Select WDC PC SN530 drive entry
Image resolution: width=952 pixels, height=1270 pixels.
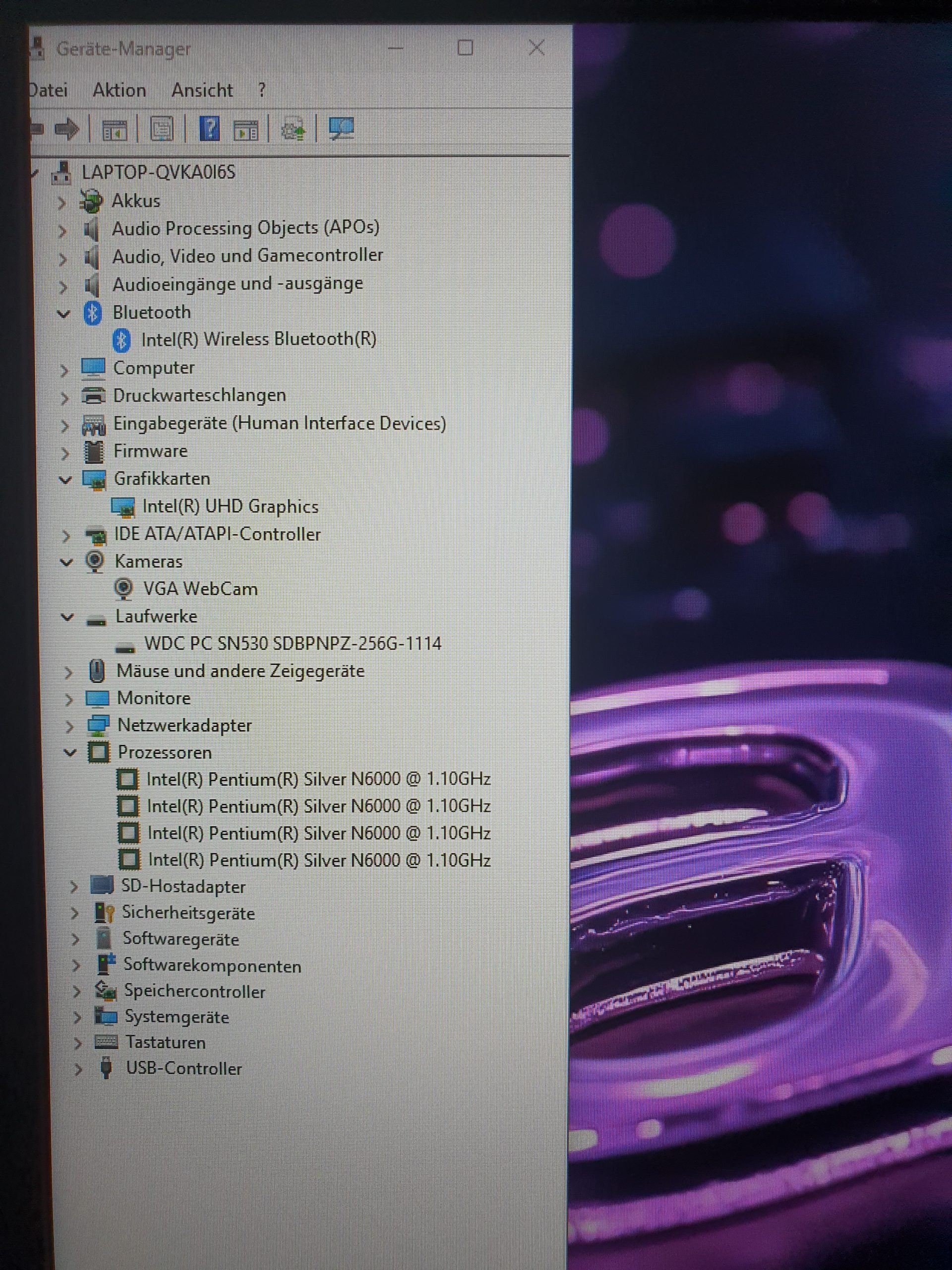tap(293, 643)
